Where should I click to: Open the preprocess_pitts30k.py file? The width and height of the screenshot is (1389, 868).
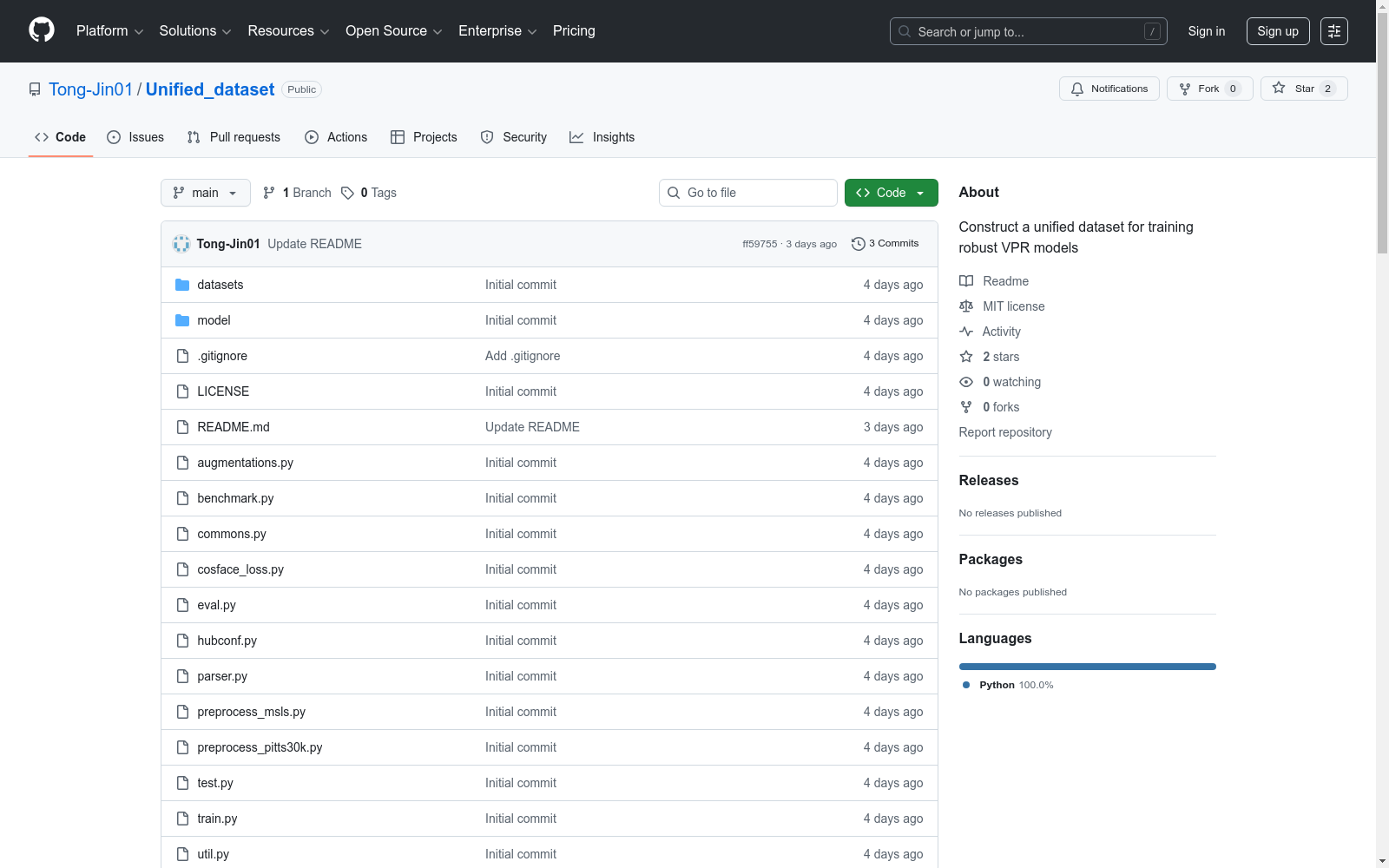tap(260, 747)
